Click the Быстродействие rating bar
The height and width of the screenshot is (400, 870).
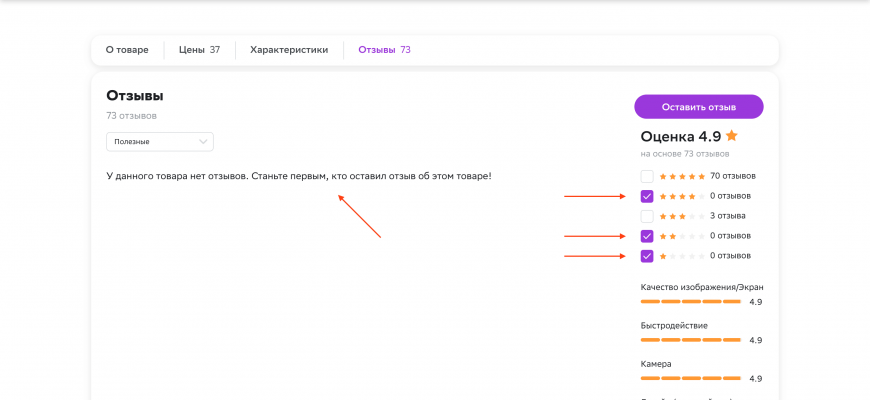click(691, 340)
